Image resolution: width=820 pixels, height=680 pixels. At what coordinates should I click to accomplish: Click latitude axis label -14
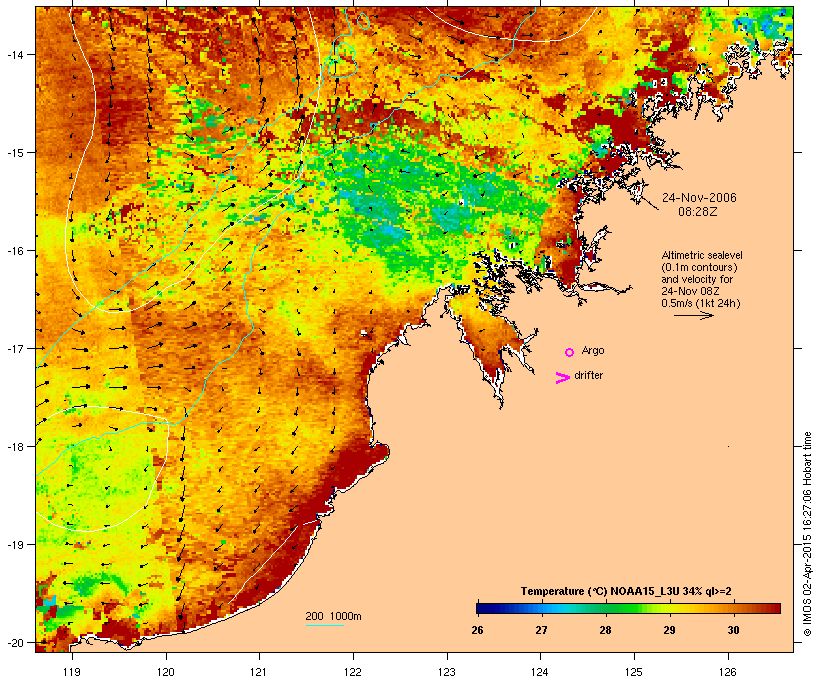(x=15, y=54)
